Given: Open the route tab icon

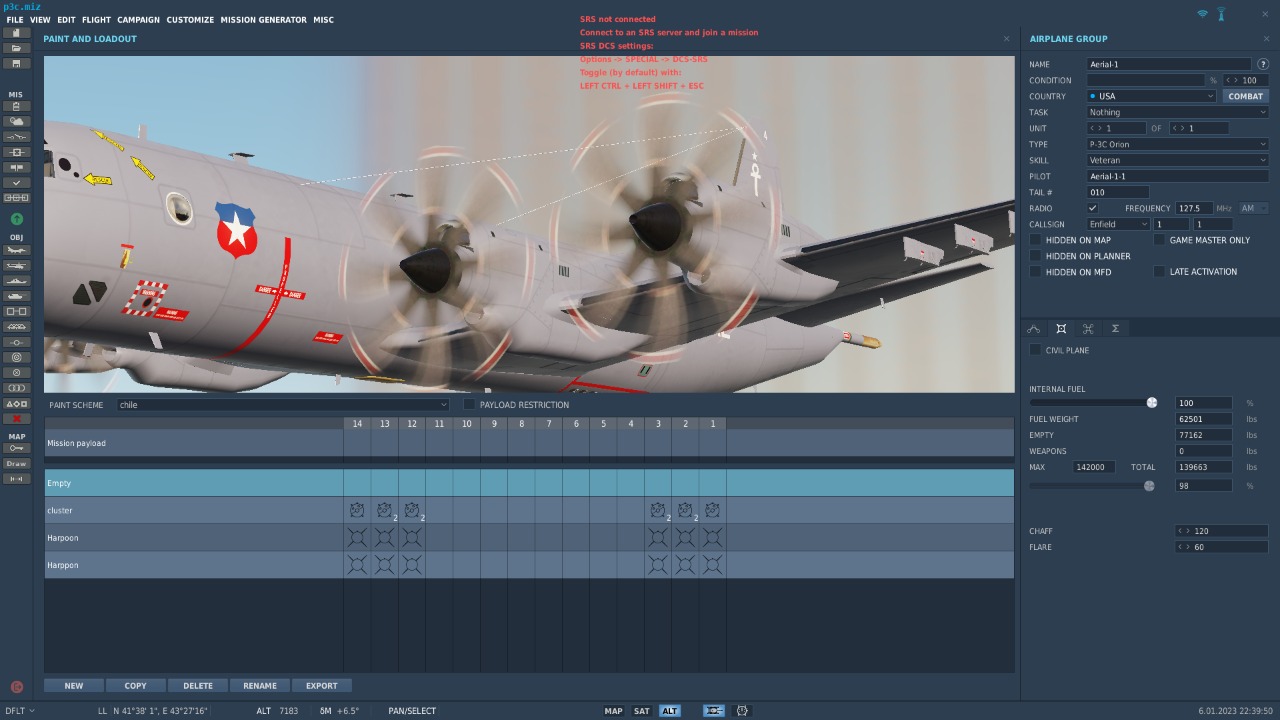Looking at the screenshot, I should 1034,328.
